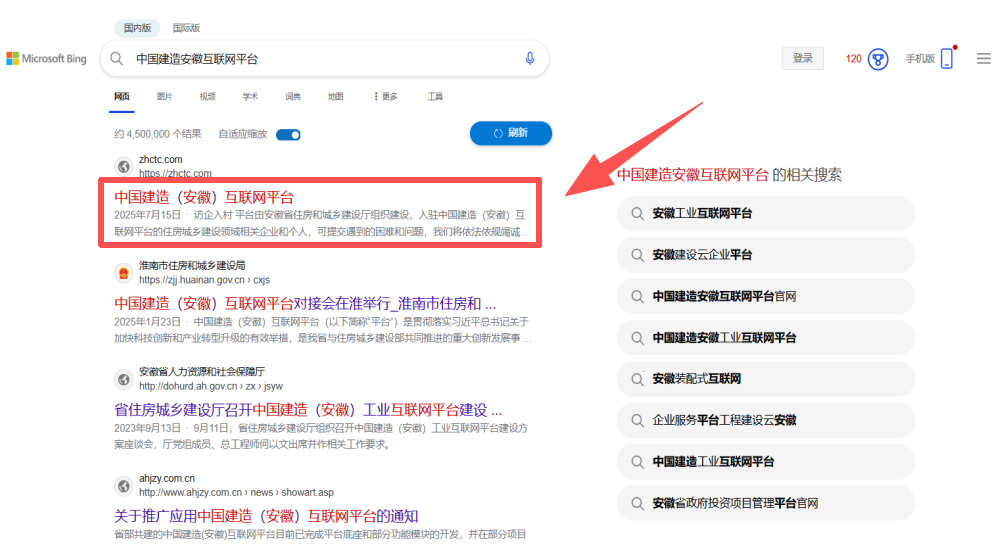The width and height of the screenshot is (998, 545).
Task: Click the mobile version phone icon
Action: [x=946, y=59]
